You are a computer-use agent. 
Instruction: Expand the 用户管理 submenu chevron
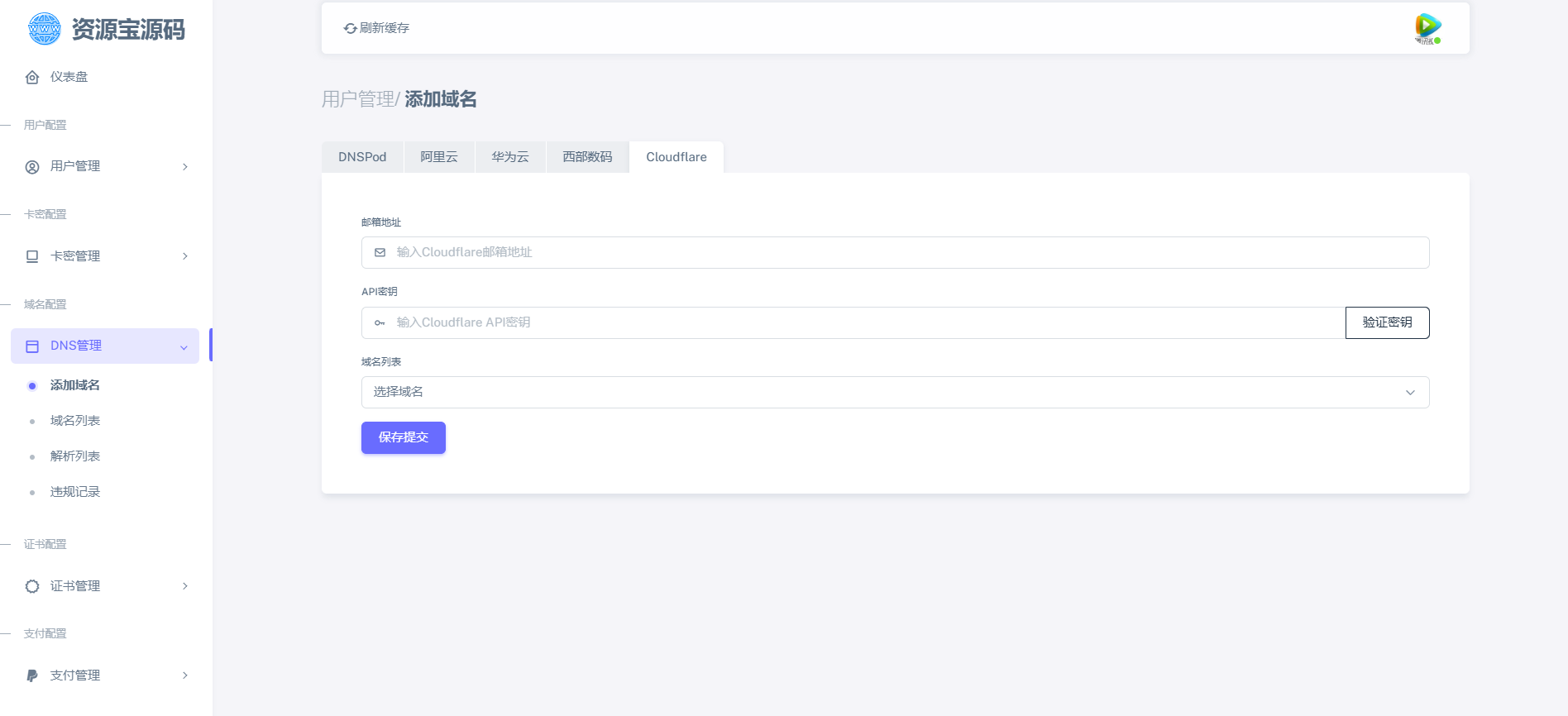185,167
